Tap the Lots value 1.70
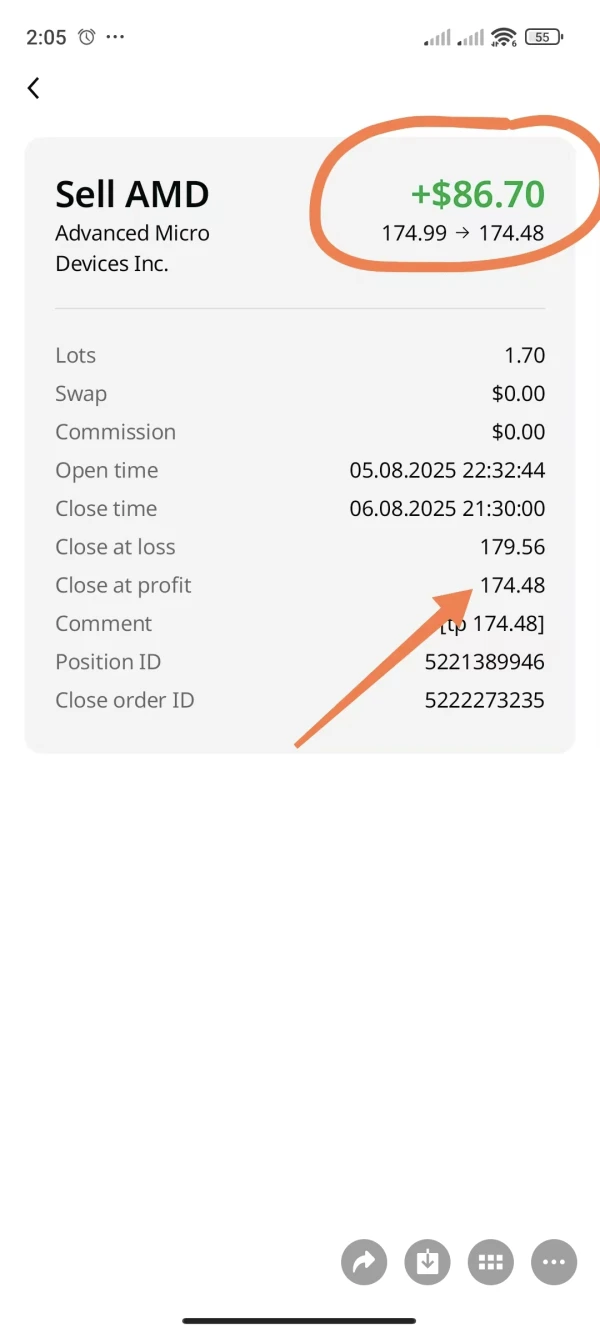The width and height of the screenshot is (600, 1333). (x=525, y=355)
